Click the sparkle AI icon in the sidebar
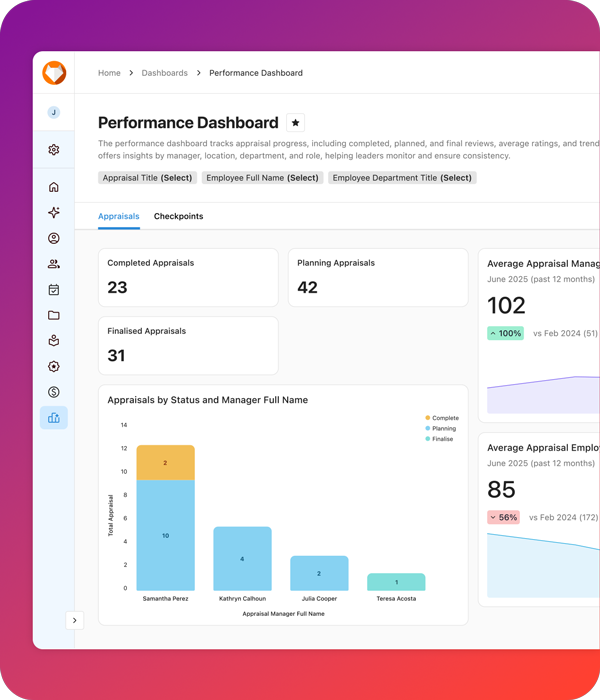Screen dimensions: 600x700 coord(54,213)
